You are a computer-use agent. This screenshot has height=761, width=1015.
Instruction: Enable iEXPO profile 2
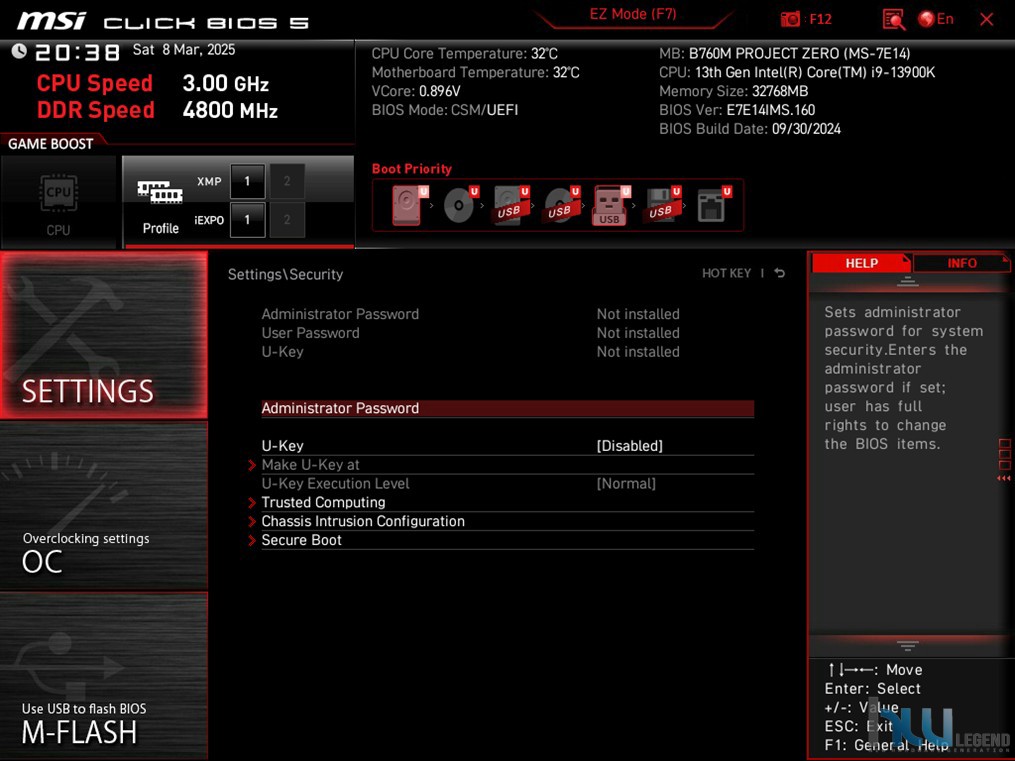click(287, 220)
